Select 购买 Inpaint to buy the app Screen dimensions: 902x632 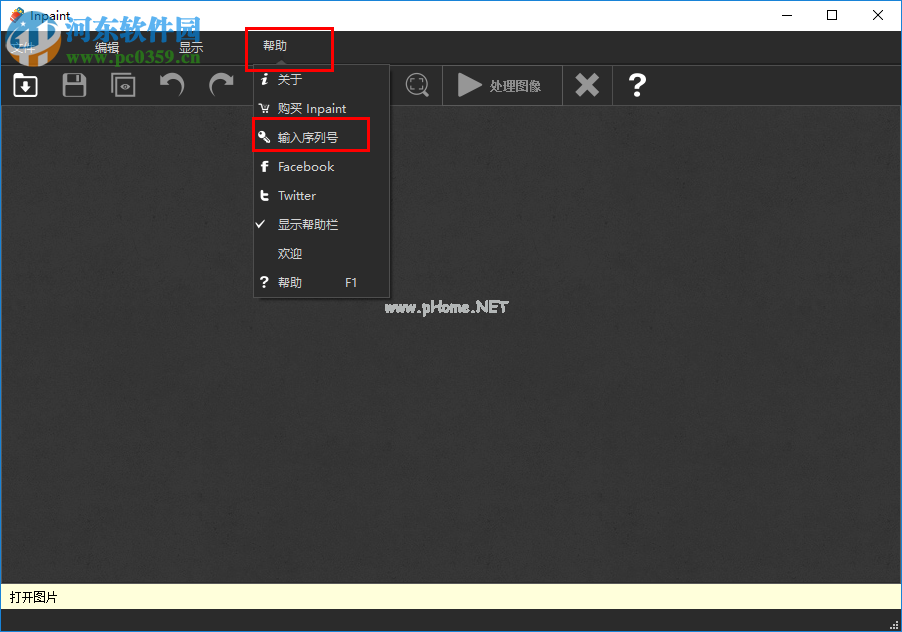point(311,108)
